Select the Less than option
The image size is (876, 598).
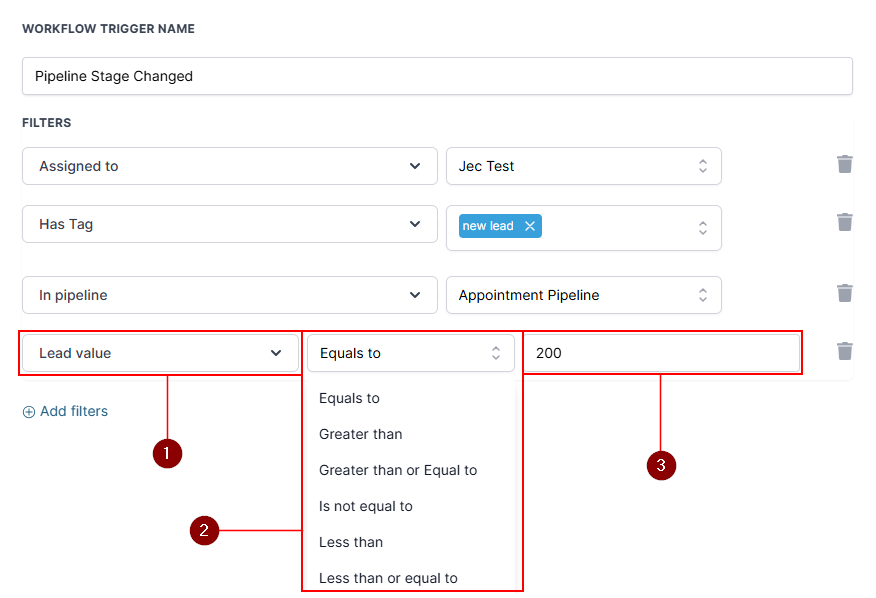[x=351, y=542]
